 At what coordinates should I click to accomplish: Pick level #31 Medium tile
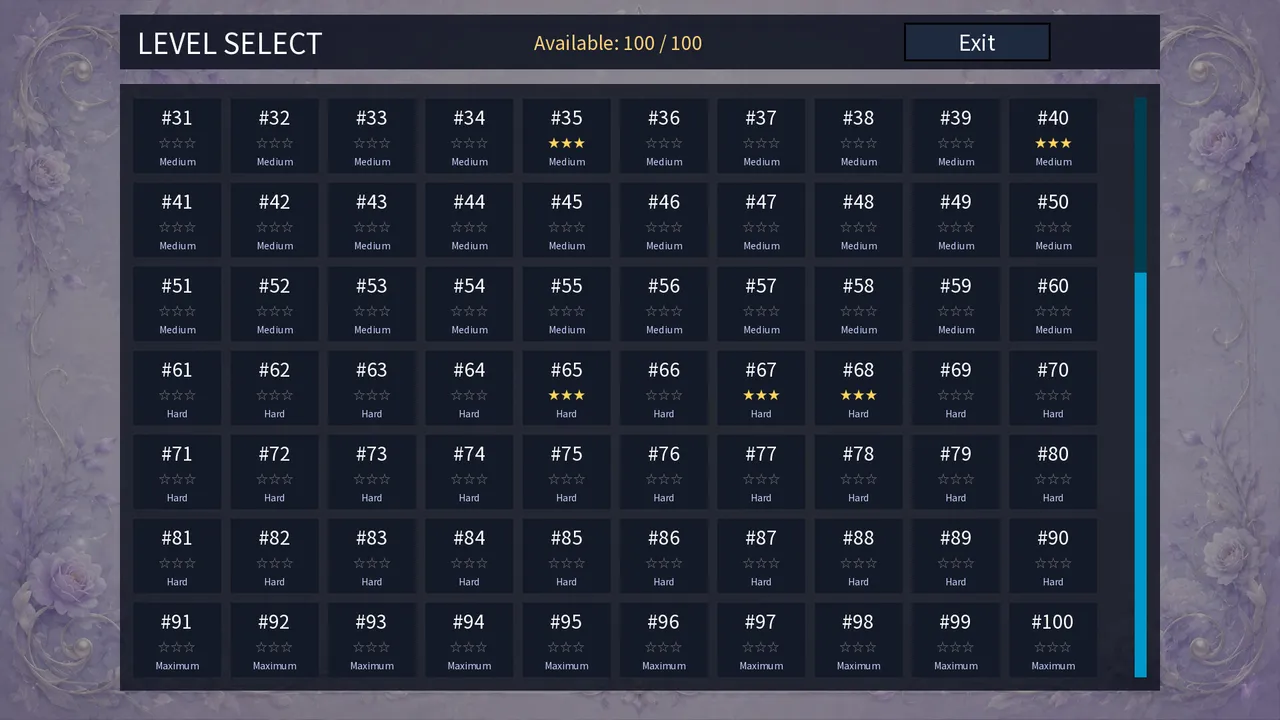177,136
